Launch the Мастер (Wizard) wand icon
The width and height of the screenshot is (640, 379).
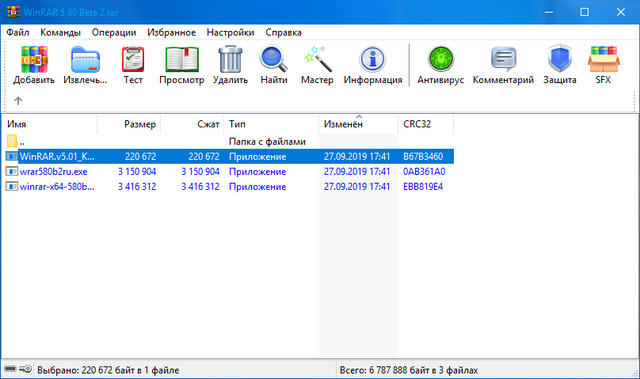point(317,60)
